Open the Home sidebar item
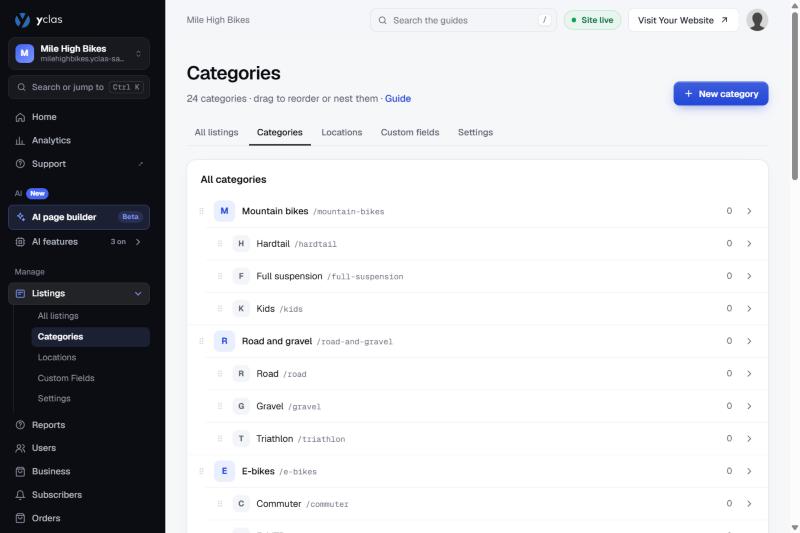 (79, 117)
